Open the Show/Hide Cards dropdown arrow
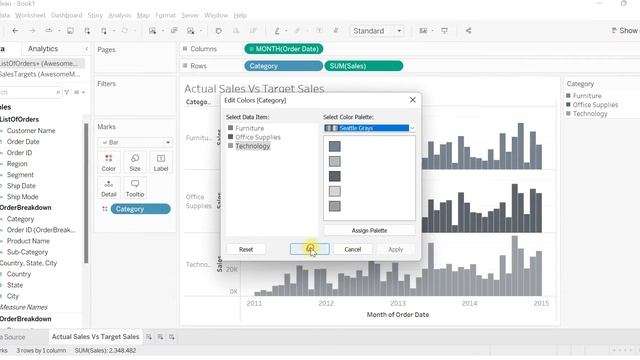The image size is (640, 360). click(433, 31)
